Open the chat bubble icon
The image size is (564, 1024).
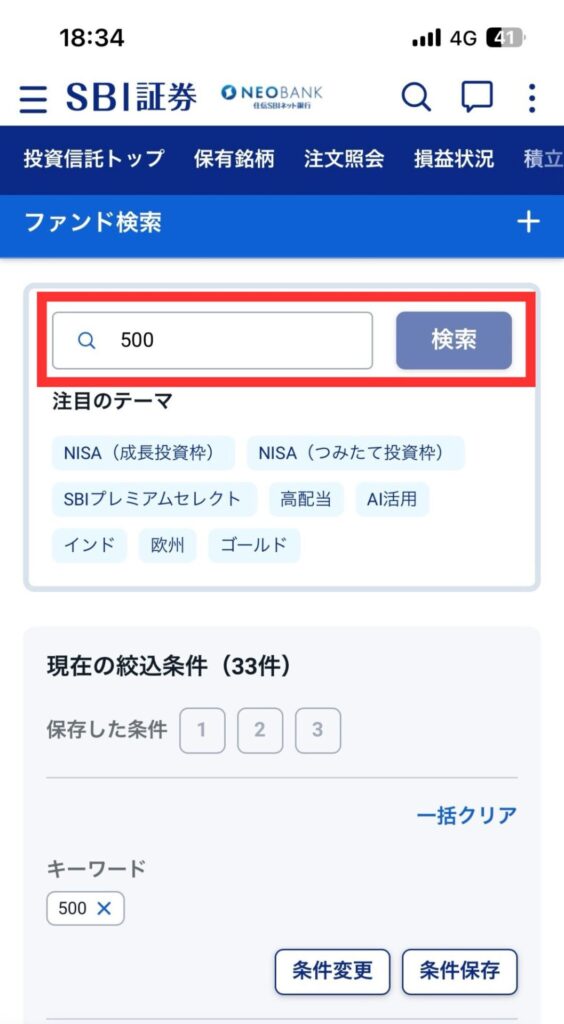tap(477, 98)
